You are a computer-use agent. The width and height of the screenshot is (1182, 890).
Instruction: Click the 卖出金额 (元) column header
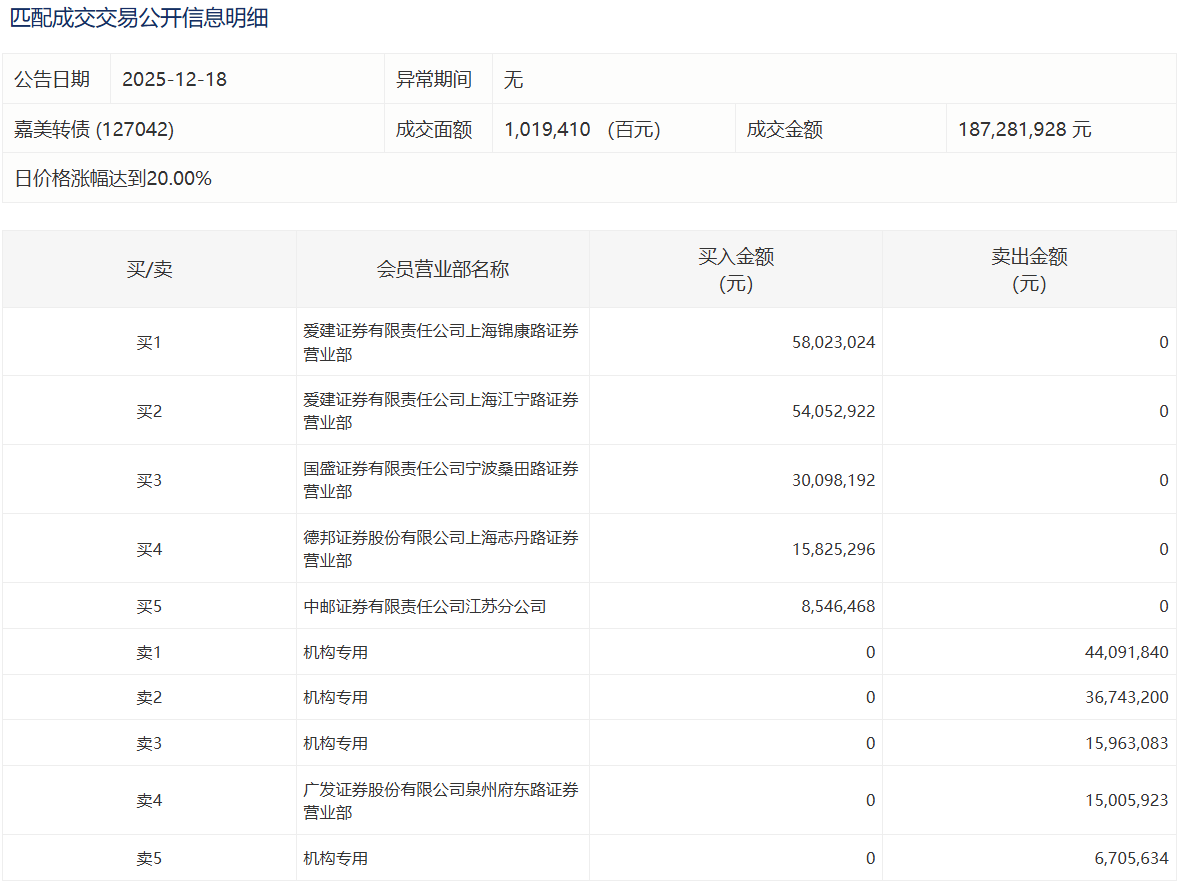1029,270
